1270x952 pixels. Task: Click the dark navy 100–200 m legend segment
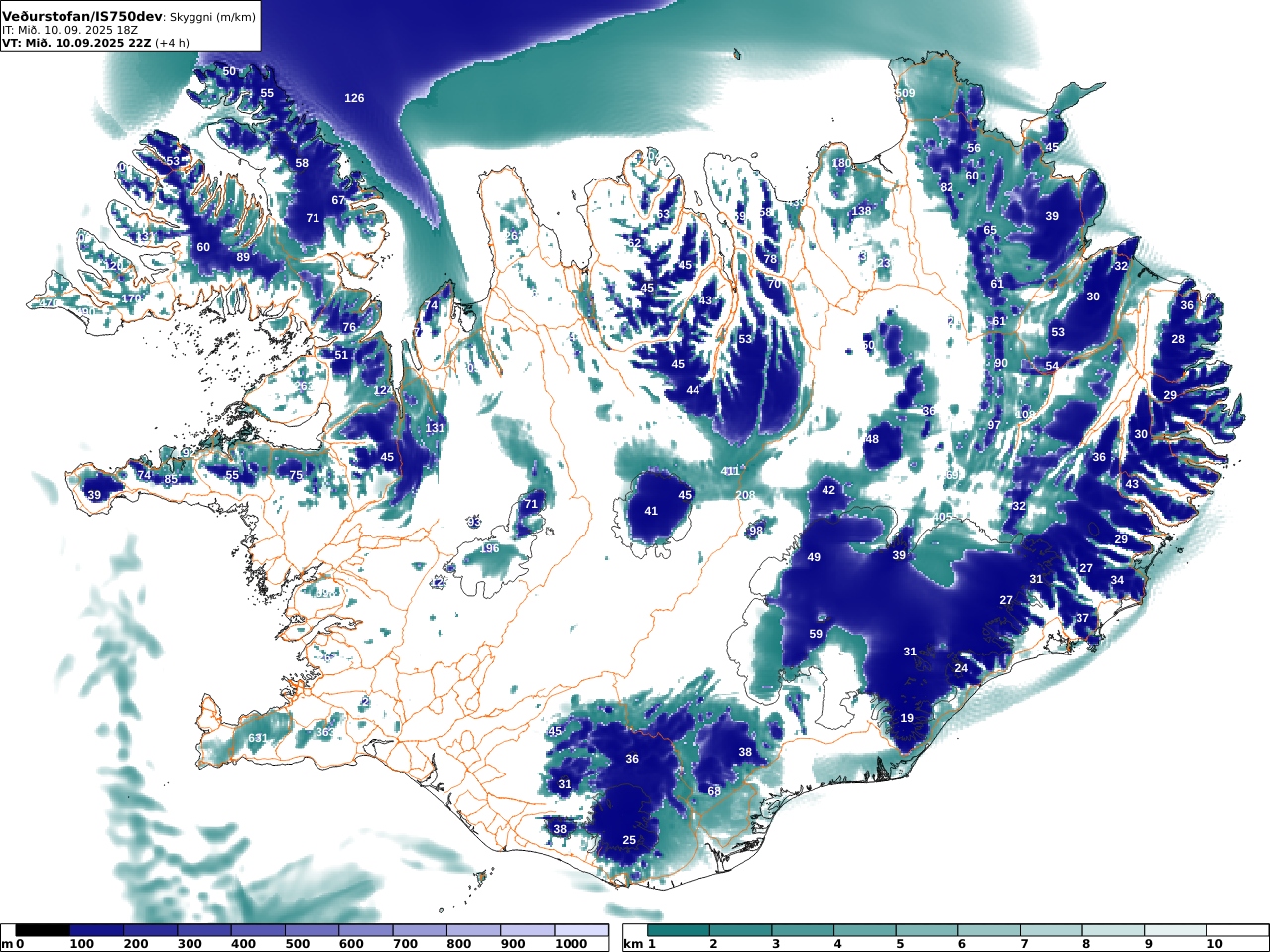(97, 930)
